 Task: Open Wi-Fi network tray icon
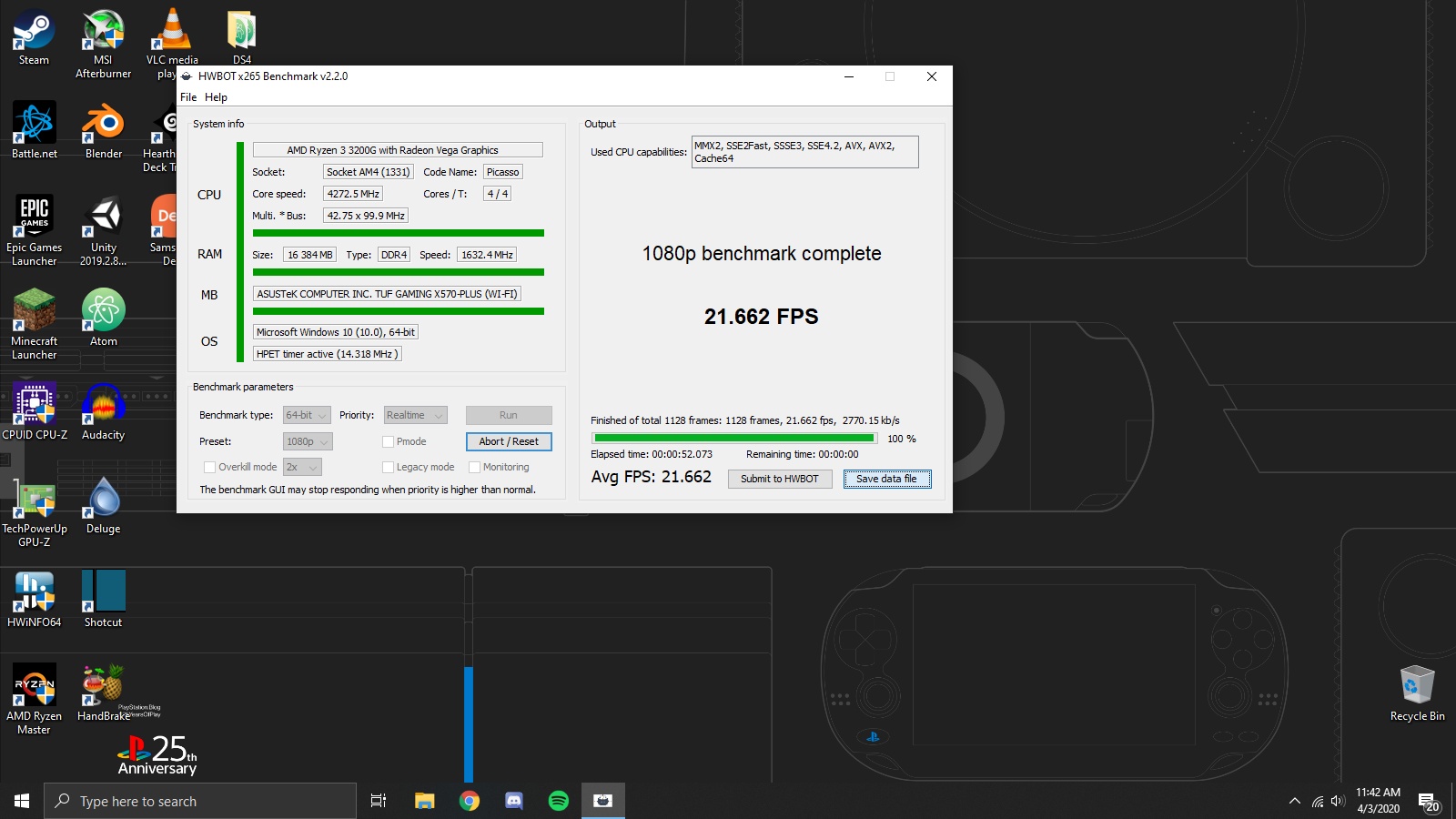pyautogui.click(x=1317, y=801)
